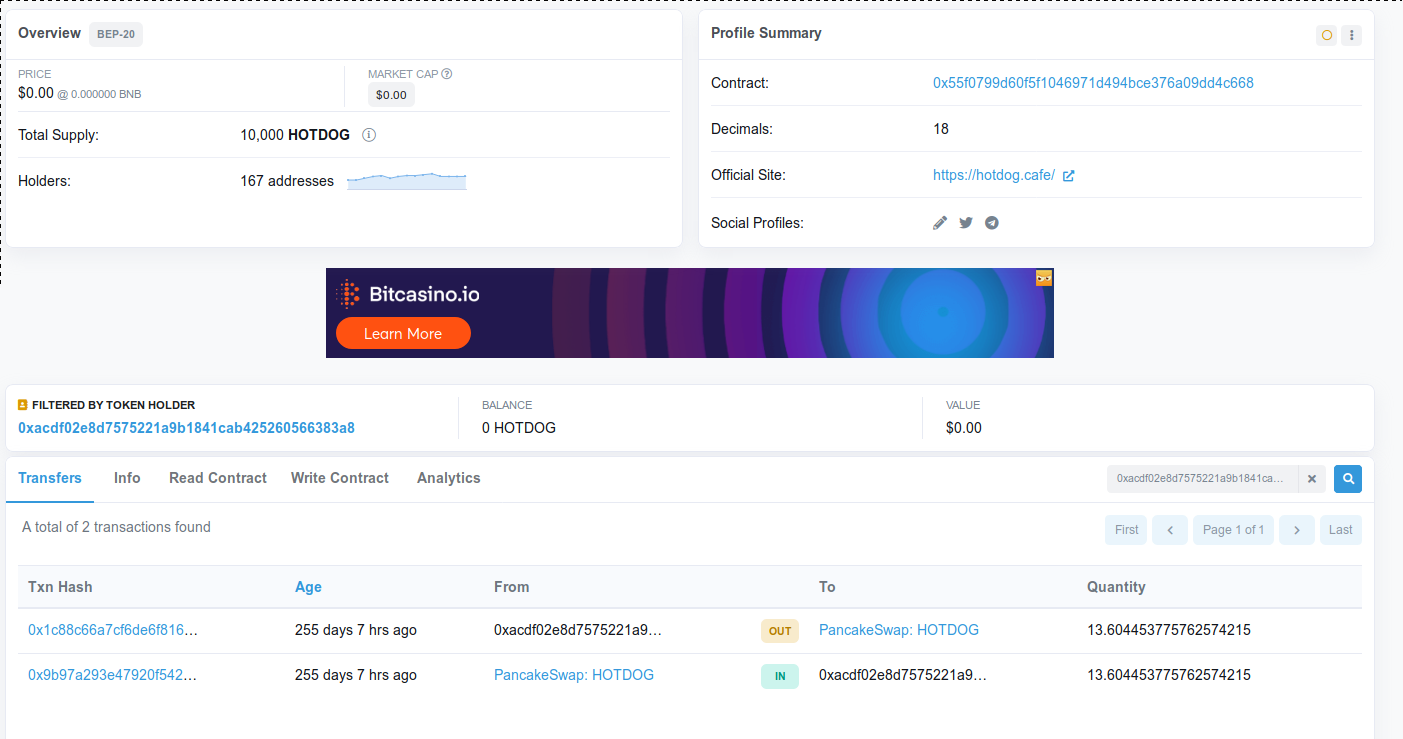
Task: Open the Write Contract tab
Action: point(340,478)
